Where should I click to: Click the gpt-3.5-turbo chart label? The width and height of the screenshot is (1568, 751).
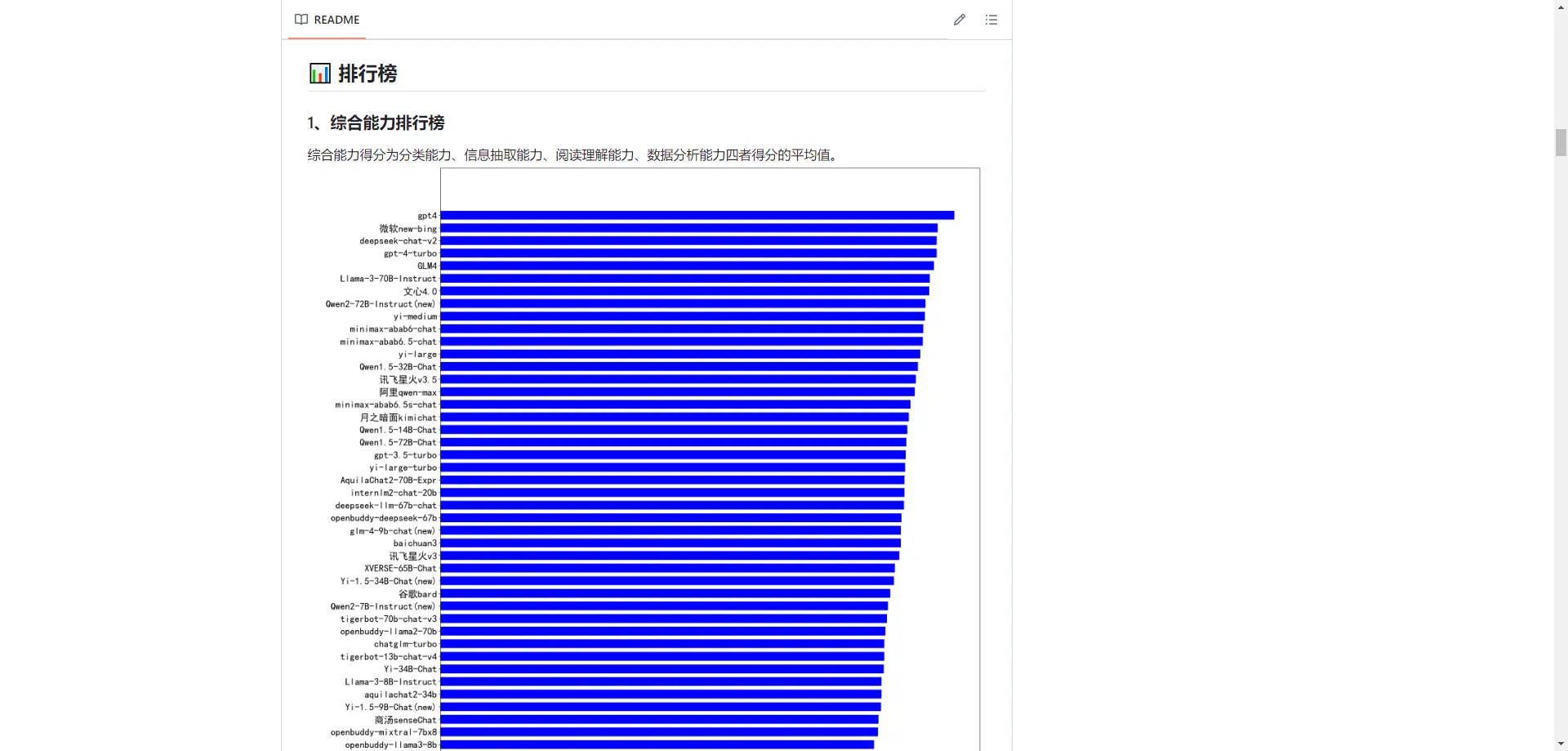[x=405, y=455]
